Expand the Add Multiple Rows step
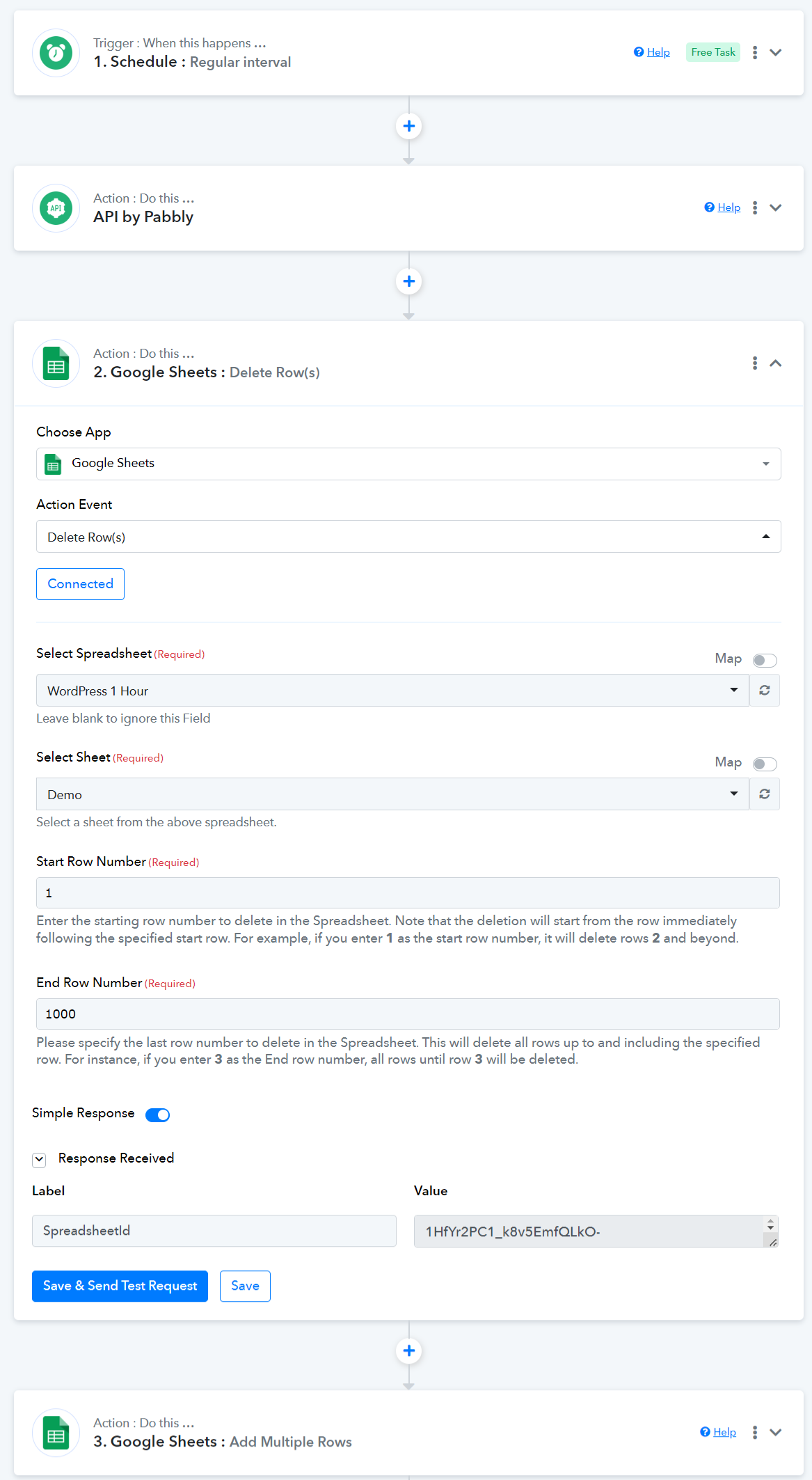The height and width of the screenshot is (1480, 812). coord(776,1433)
